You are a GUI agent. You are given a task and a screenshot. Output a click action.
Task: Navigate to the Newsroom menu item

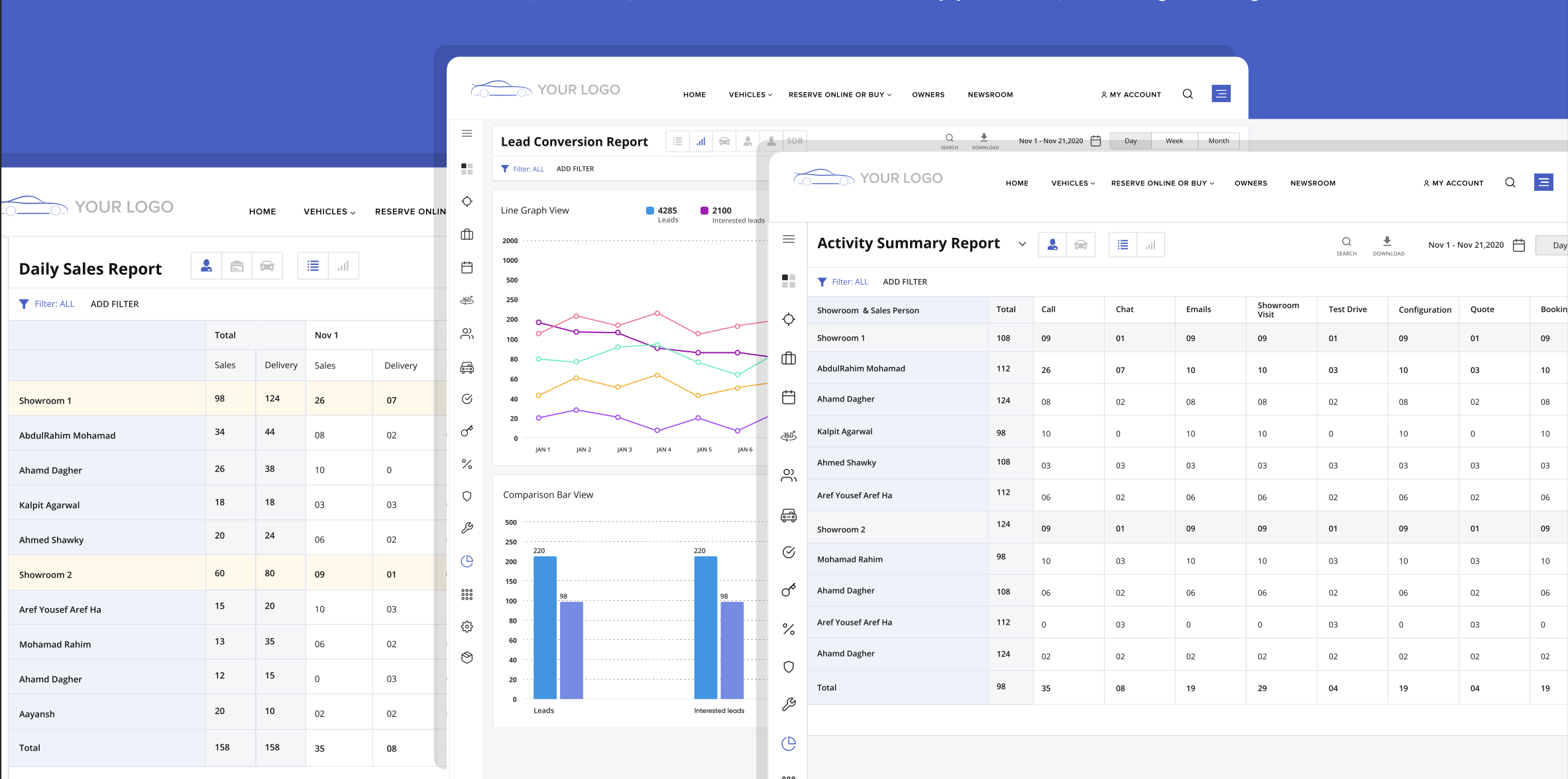click(1313, 183)
